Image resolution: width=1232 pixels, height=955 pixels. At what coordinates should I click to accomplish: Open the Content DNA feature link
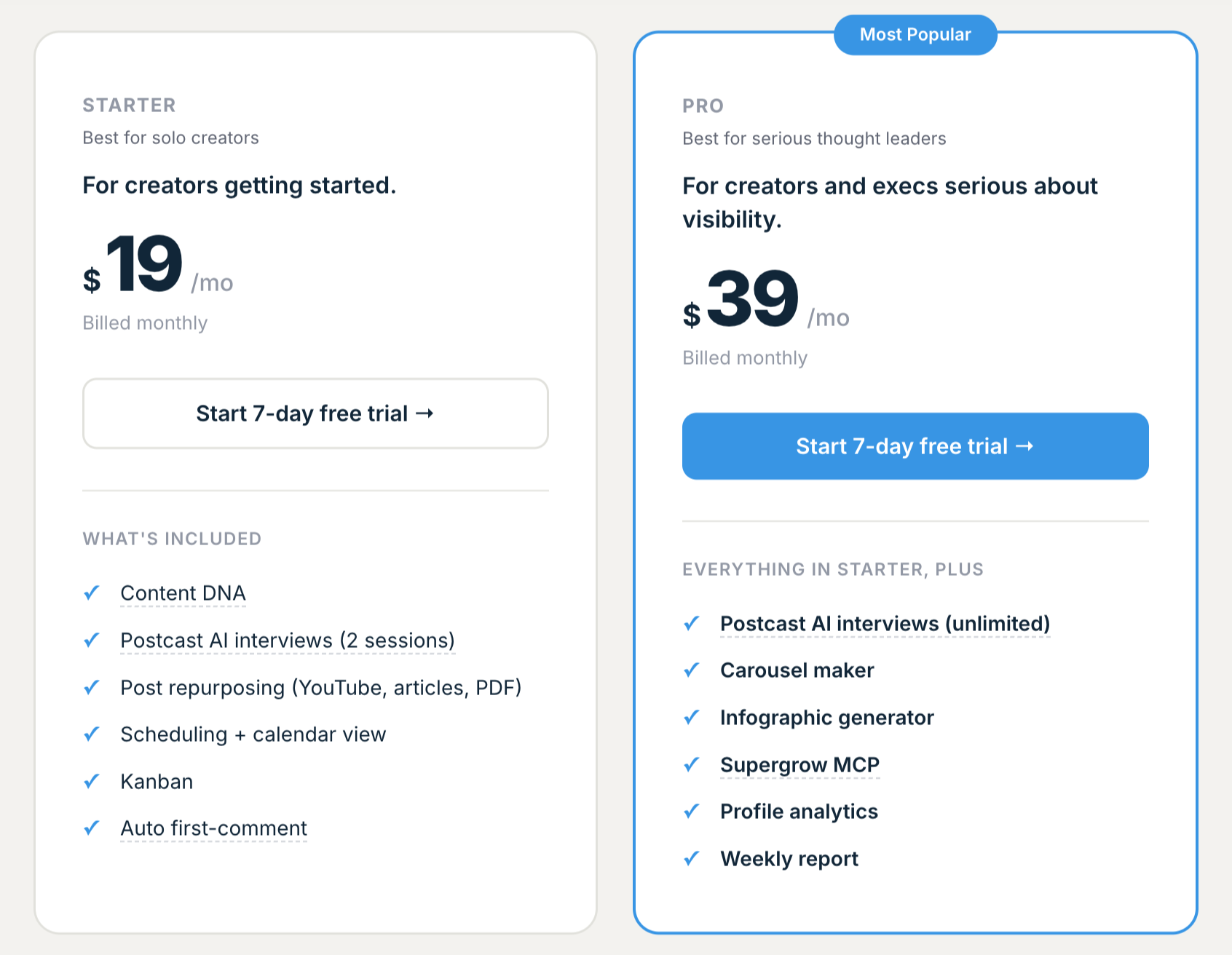[183, 593]
